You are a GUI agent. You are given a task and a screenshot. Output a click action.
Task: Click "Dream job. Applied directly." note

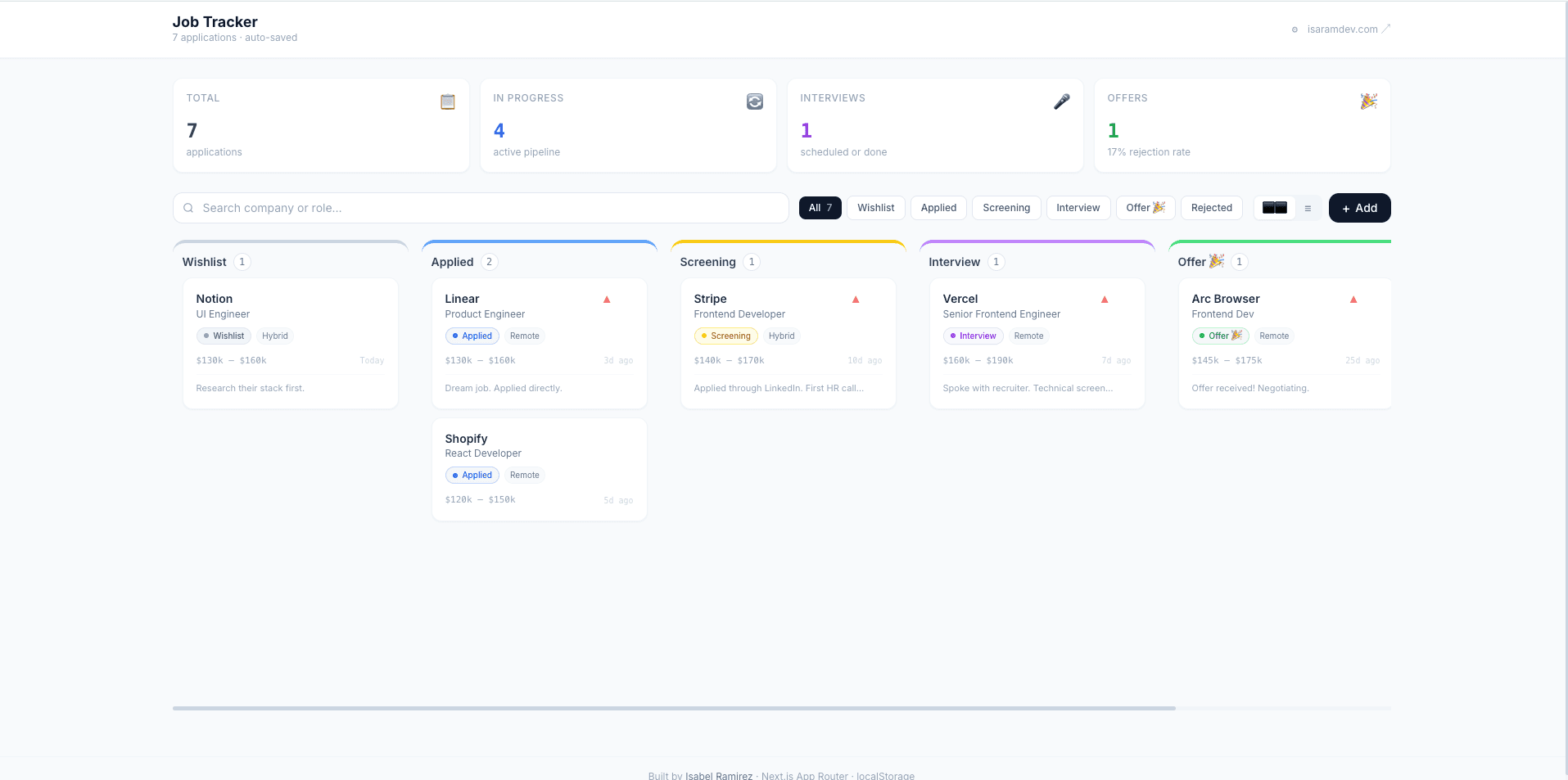point(504,388)
